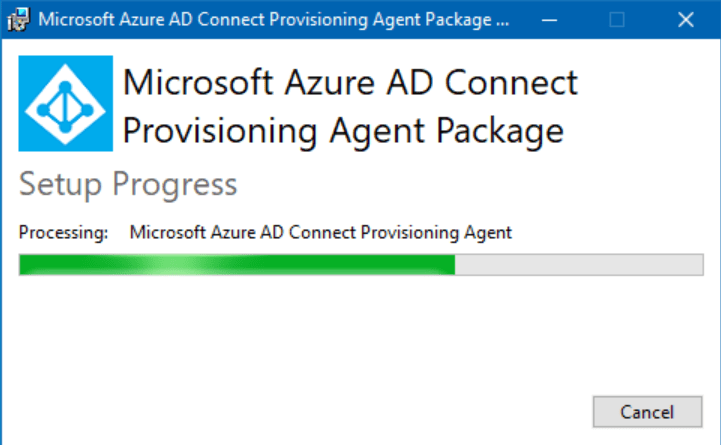This screenshot has height=445, width=721.
Task: Click the "Processing:" label
Action: (63, 233)
